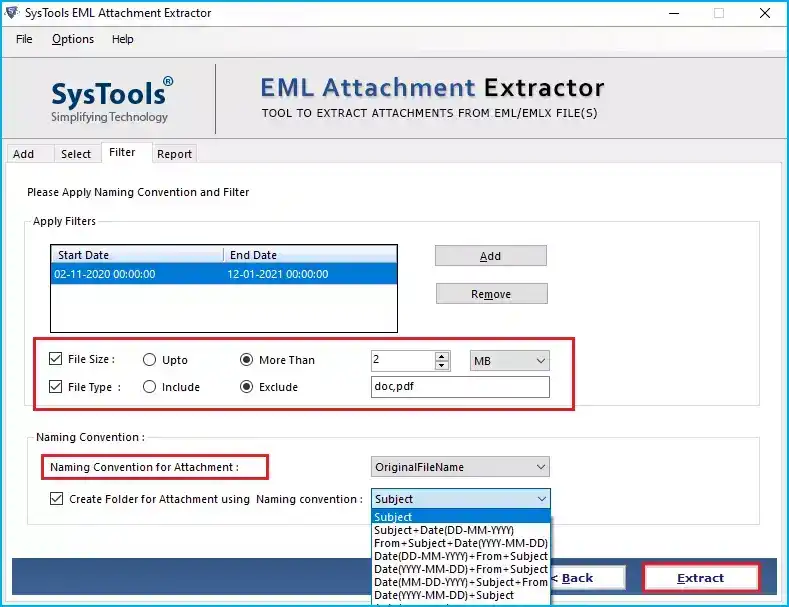Viewport: 789px width, 607px height.
Task: Decrease file size with down spinner arrow
Action: coord(442,365)
